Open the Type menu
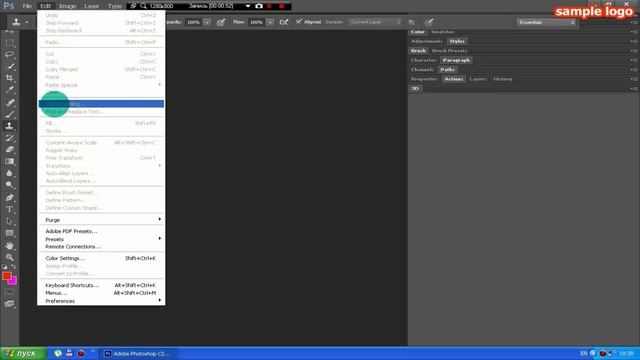 click(x=115, y=6)
